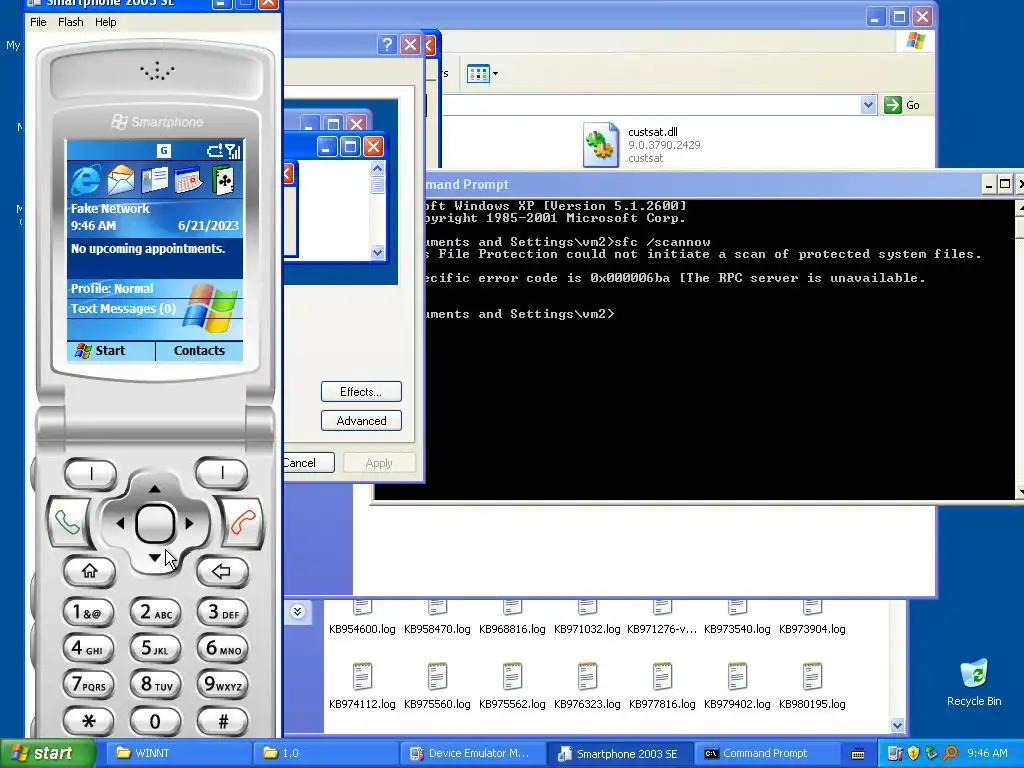This screenshot has height=768, width=1024.
Task: Click the d-pad up arrow
Action: (x=155, y=488)
